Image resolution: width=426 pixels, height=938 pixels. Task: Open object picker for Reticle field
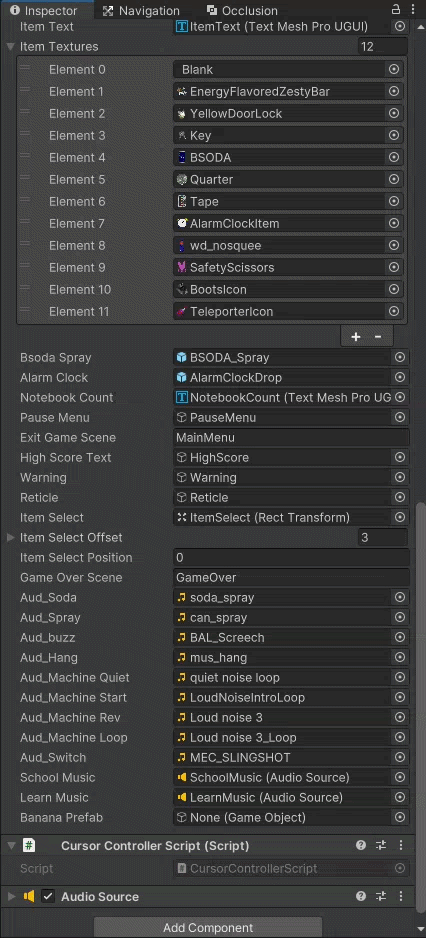pyautogui.click(x=400, y=498)
